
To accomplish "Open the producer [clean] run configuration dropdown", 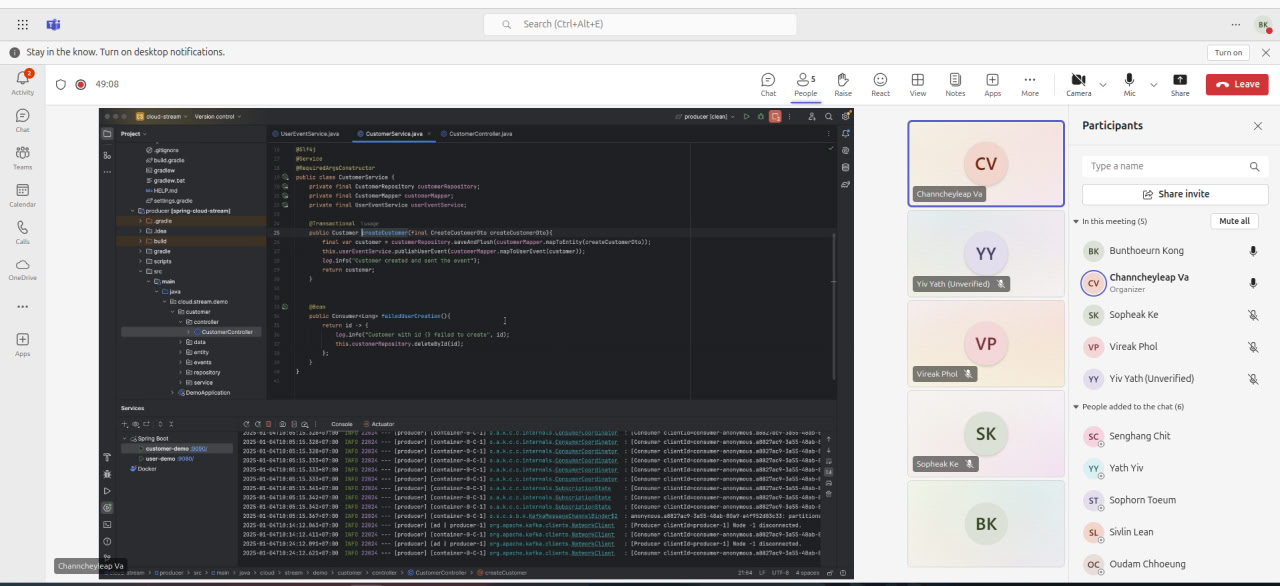I will pos(706,117).
